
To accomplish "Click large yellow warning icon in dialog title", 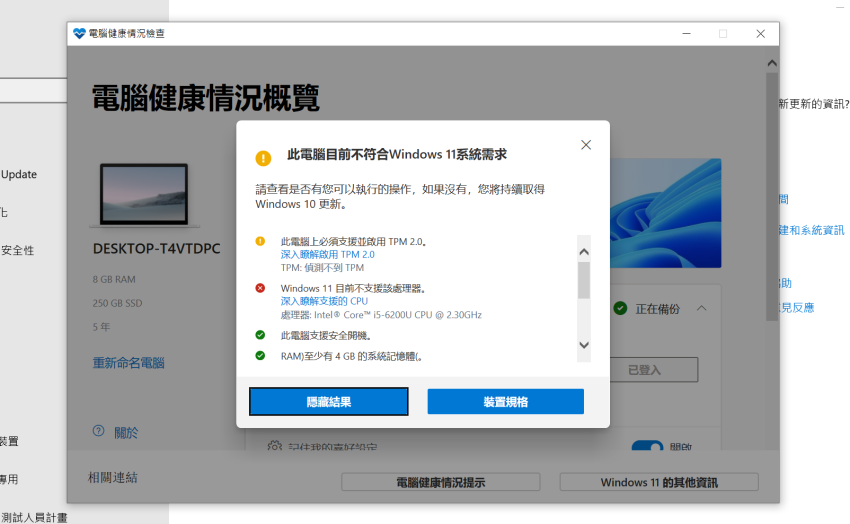I will 263,158.
